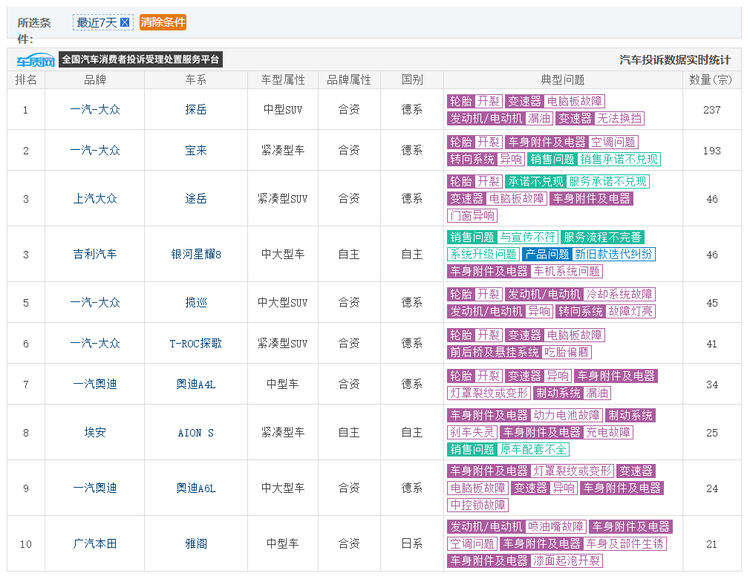Open the 奥迪A6L car series link
The width and height of the screenshot is (750, 579).
pos(196,488)
